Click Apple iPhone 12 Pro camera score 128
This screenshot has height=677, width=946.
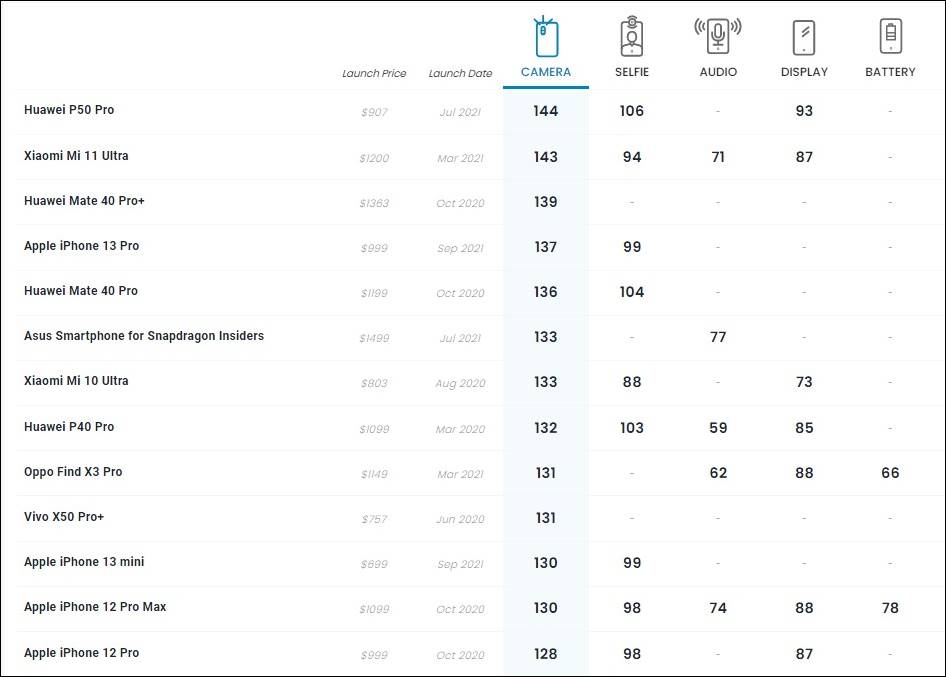[545, 654]
